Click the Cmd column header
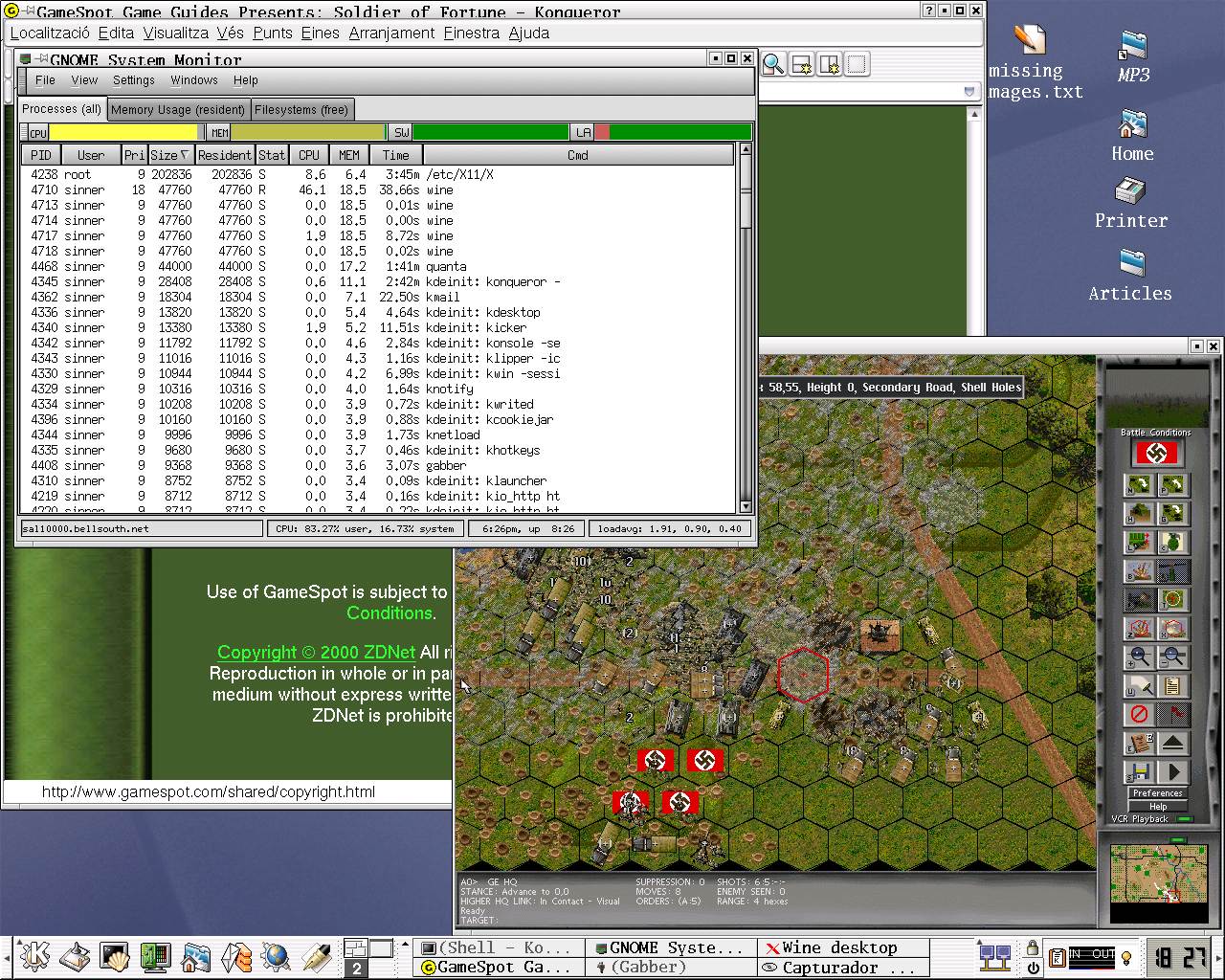Image resolution: width=1225 pixels, height=980 pixels. (578, 155)
